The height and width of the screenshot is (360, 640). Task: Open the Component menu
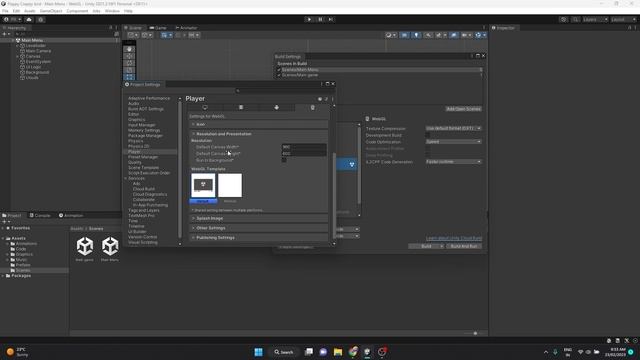pos(77,11)
